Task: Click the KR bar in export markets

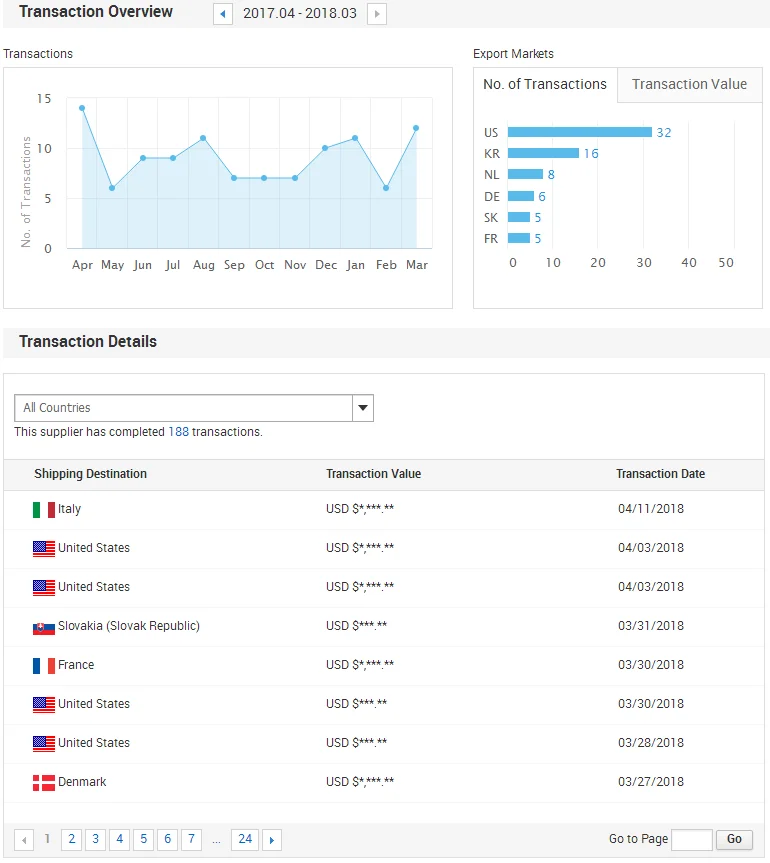Action: pyautogui.click(x=543, y=153)
